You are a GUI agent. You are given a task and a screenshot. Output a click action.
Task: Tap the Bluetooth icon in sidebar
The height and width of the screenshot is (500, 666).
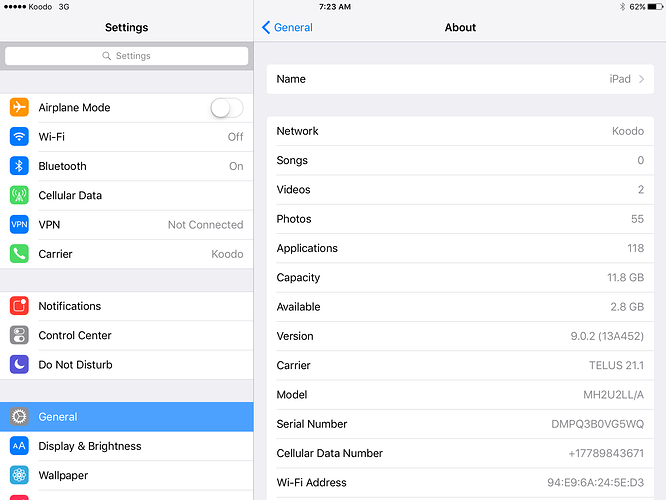click(x=19, y=166)
